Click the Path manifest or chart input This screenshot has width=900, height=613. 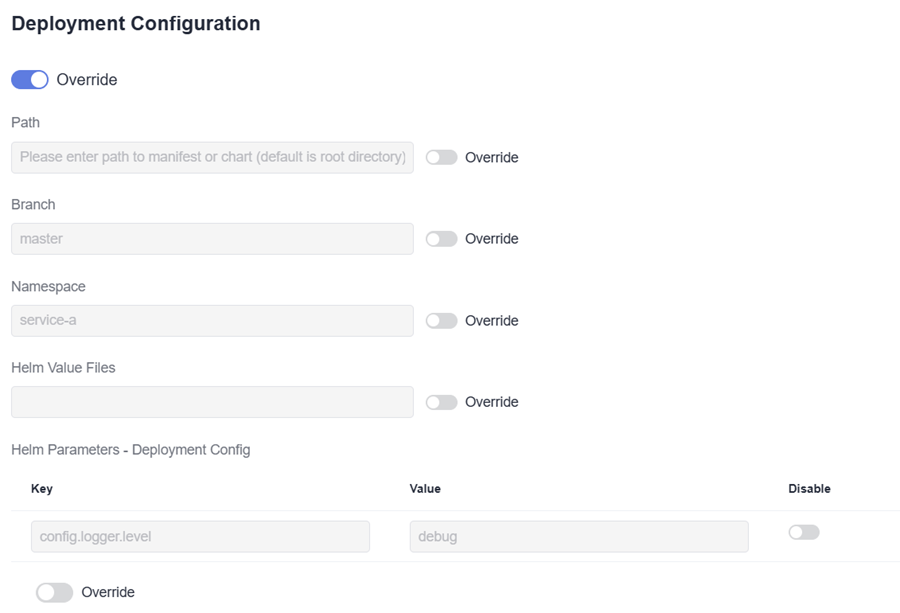(x=212, y=157)
